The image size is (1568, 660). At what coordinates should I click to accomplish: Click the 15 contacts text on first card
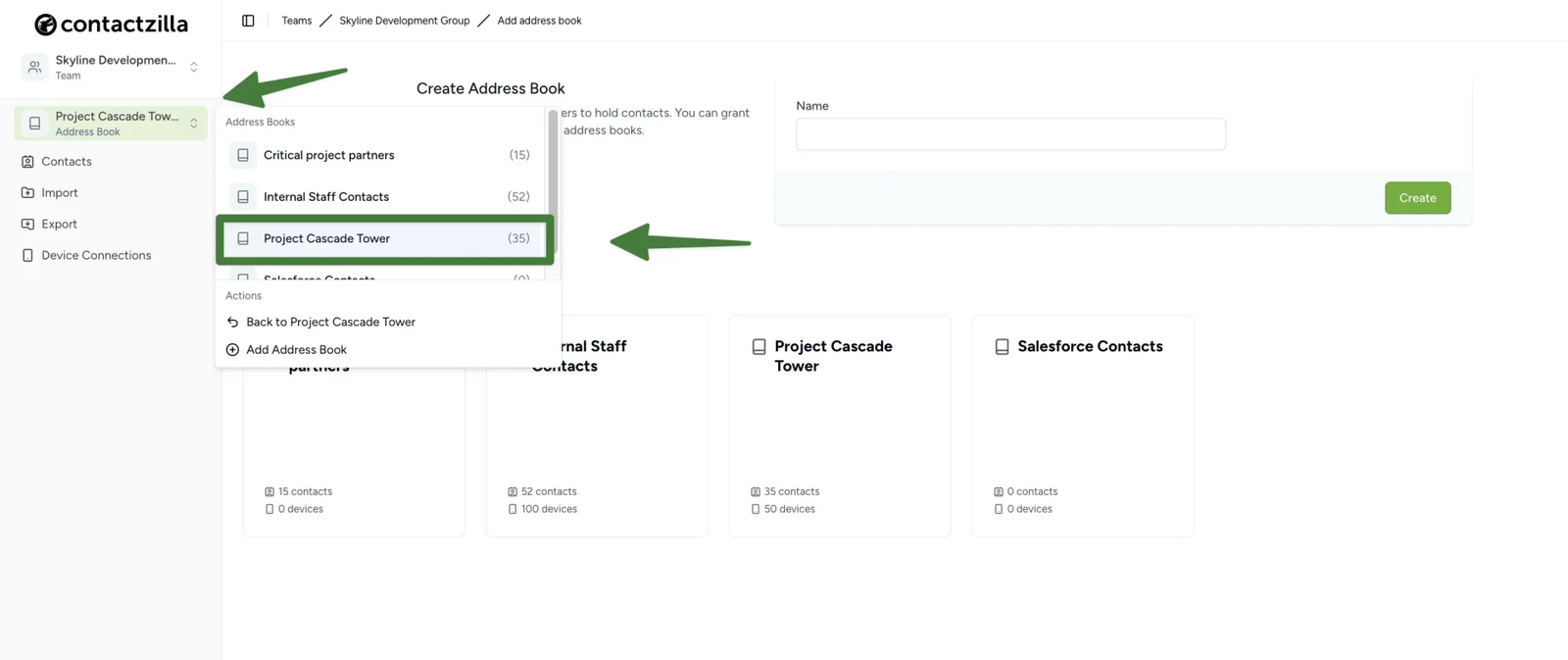[x=305, y=492]
